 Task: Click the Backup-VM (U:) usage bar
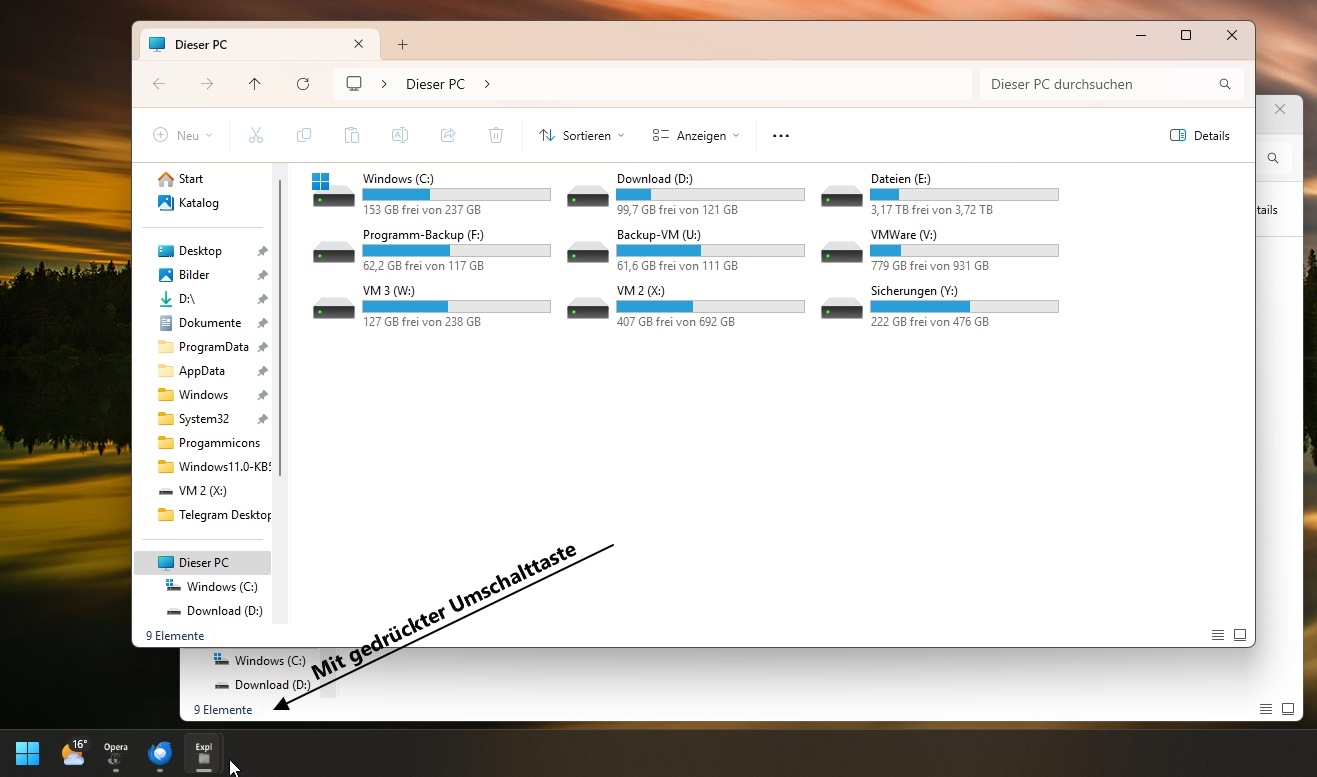(x=710, y=251)
